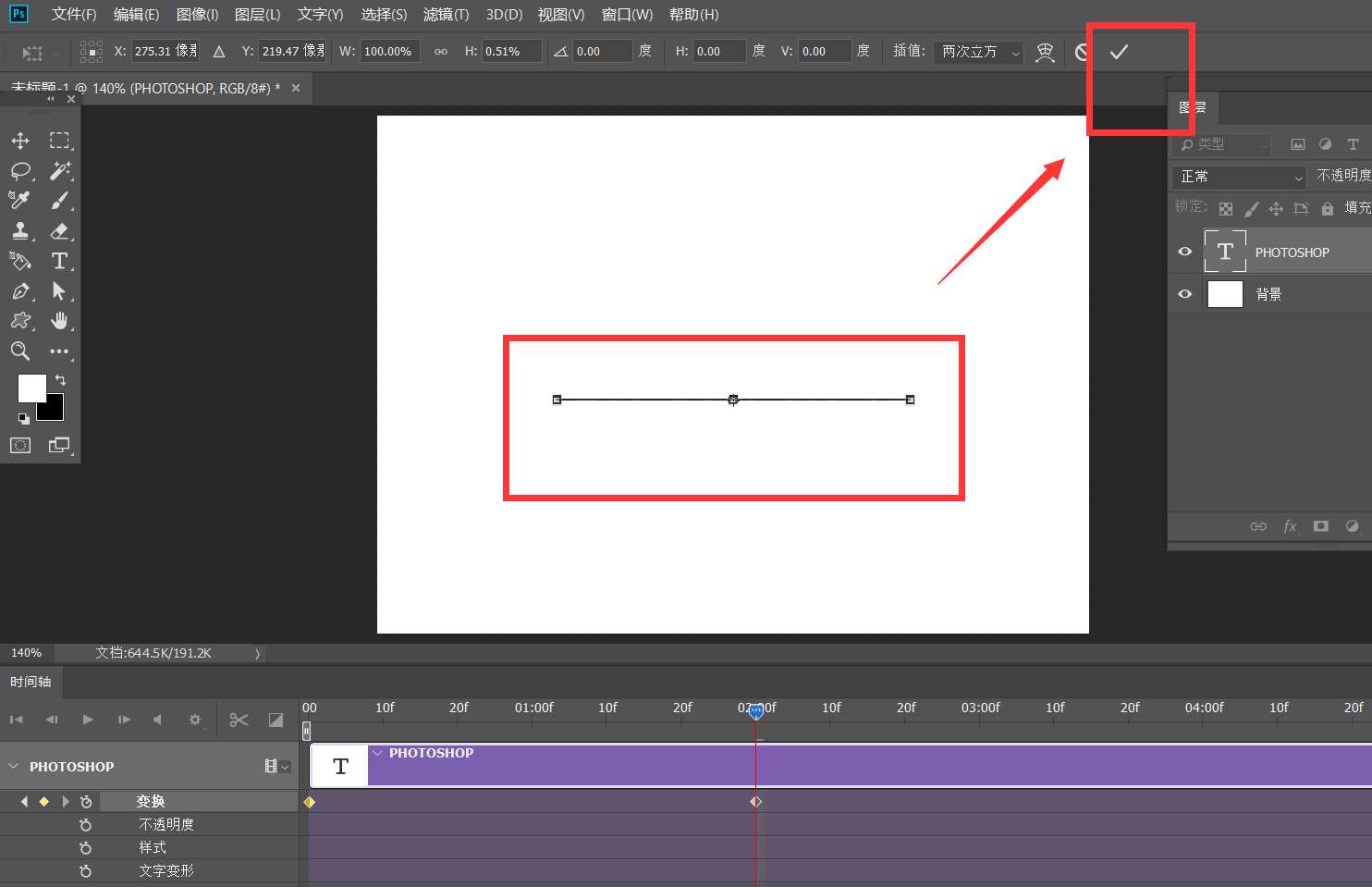The image size is (1372, 887).
Task: Select the Hand tool
Action: tap(59, 321)
